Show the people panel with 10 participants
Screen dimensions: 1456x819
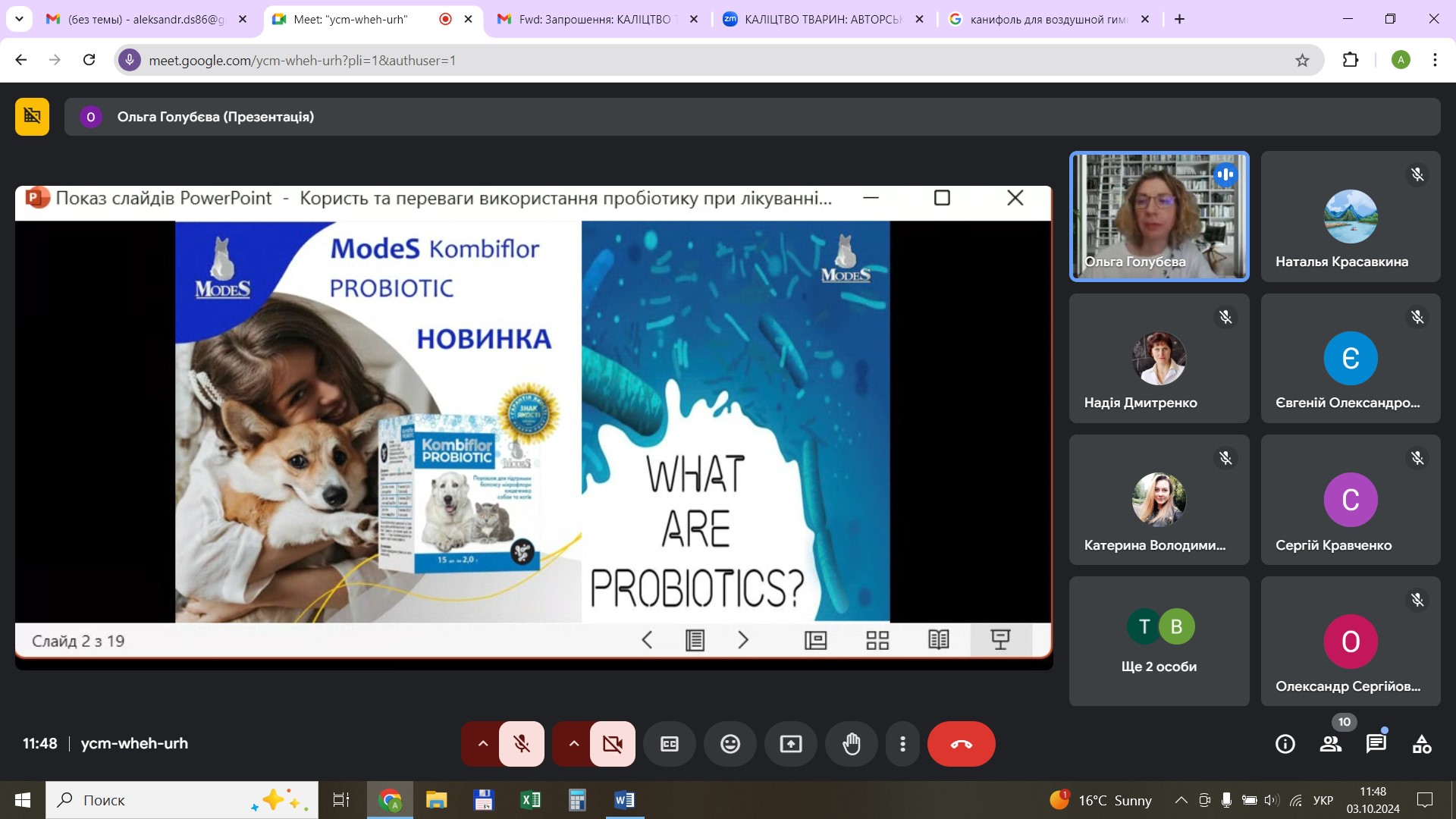point(1331,744)
